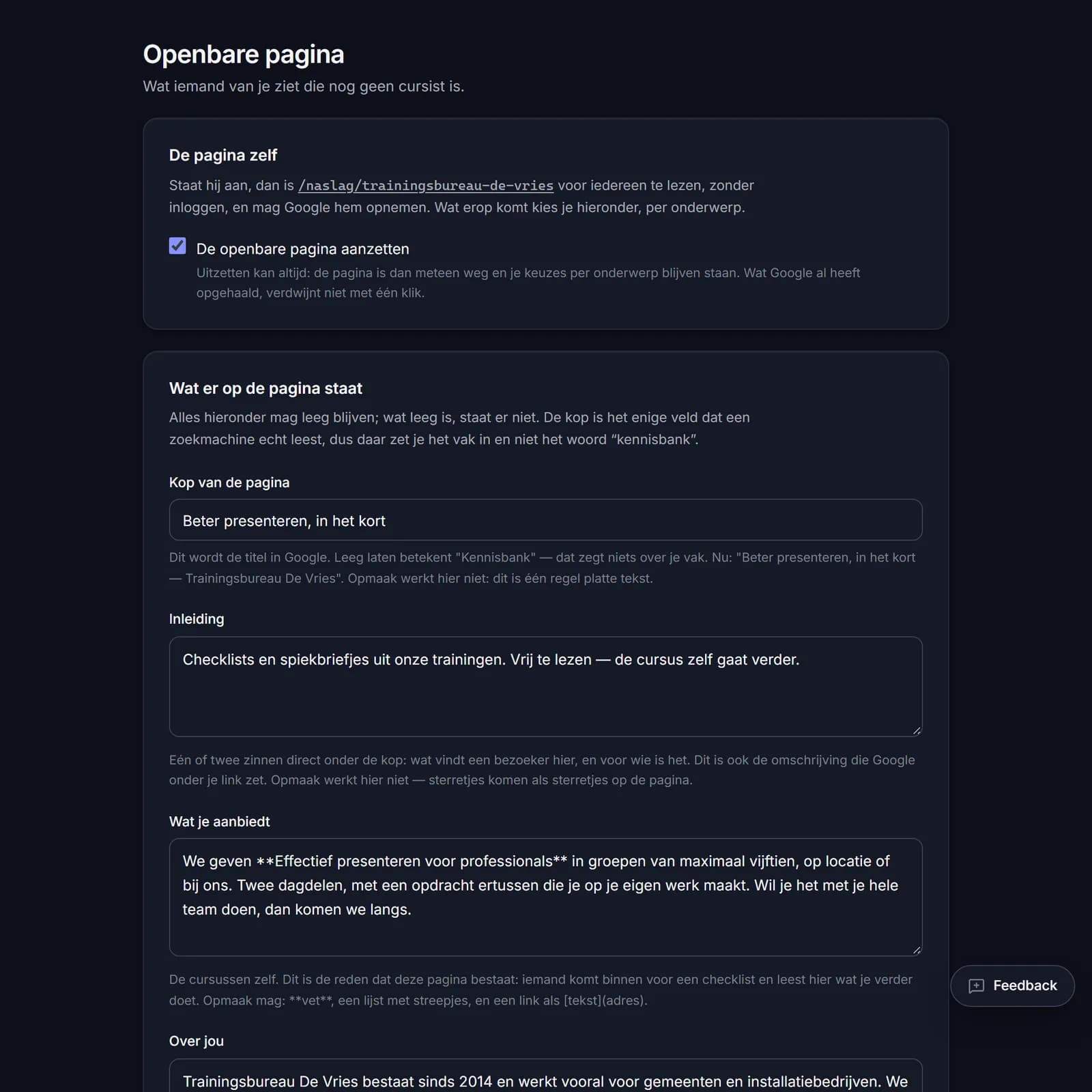Grab the 'Wat je aanbiedt' resize handle

[x=916, y=949]
